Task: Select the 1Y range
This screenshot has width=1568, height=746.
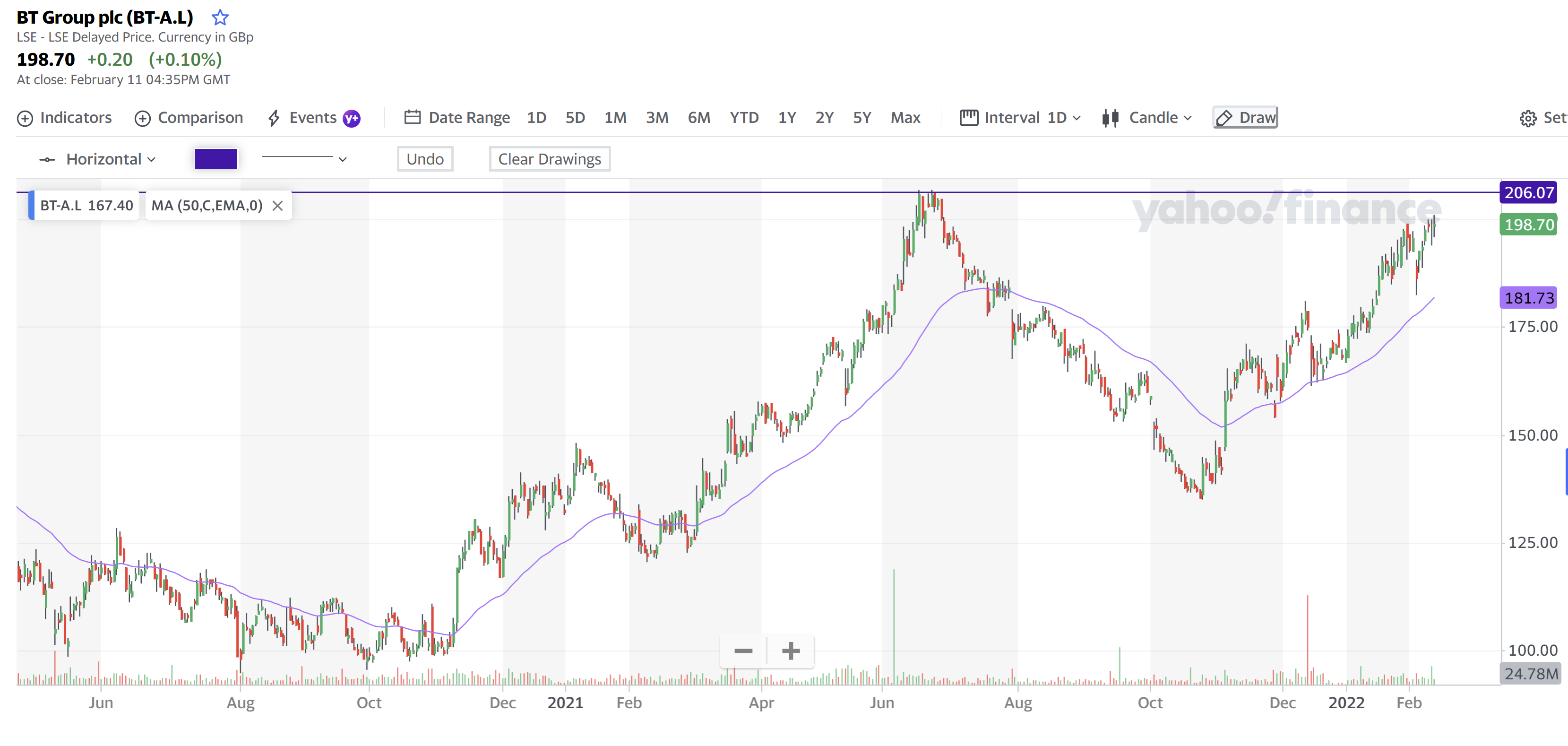Action: tap(787, 118)
